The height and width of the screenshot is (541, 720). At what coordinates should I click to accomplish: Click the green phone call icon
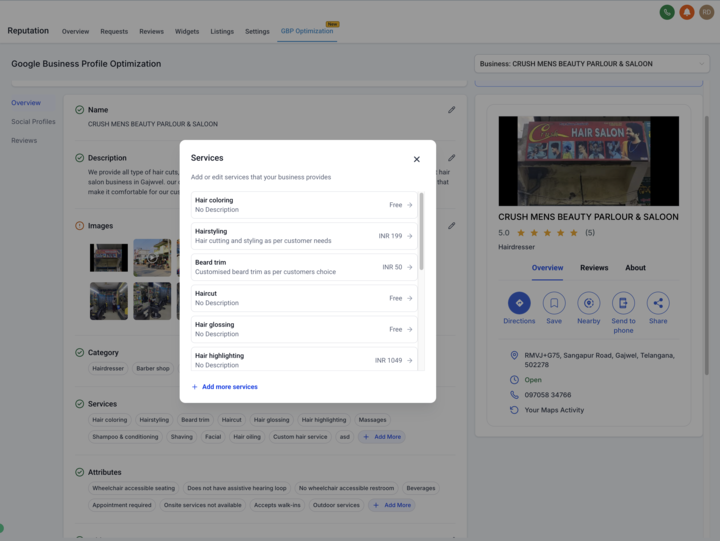(667, 12)
